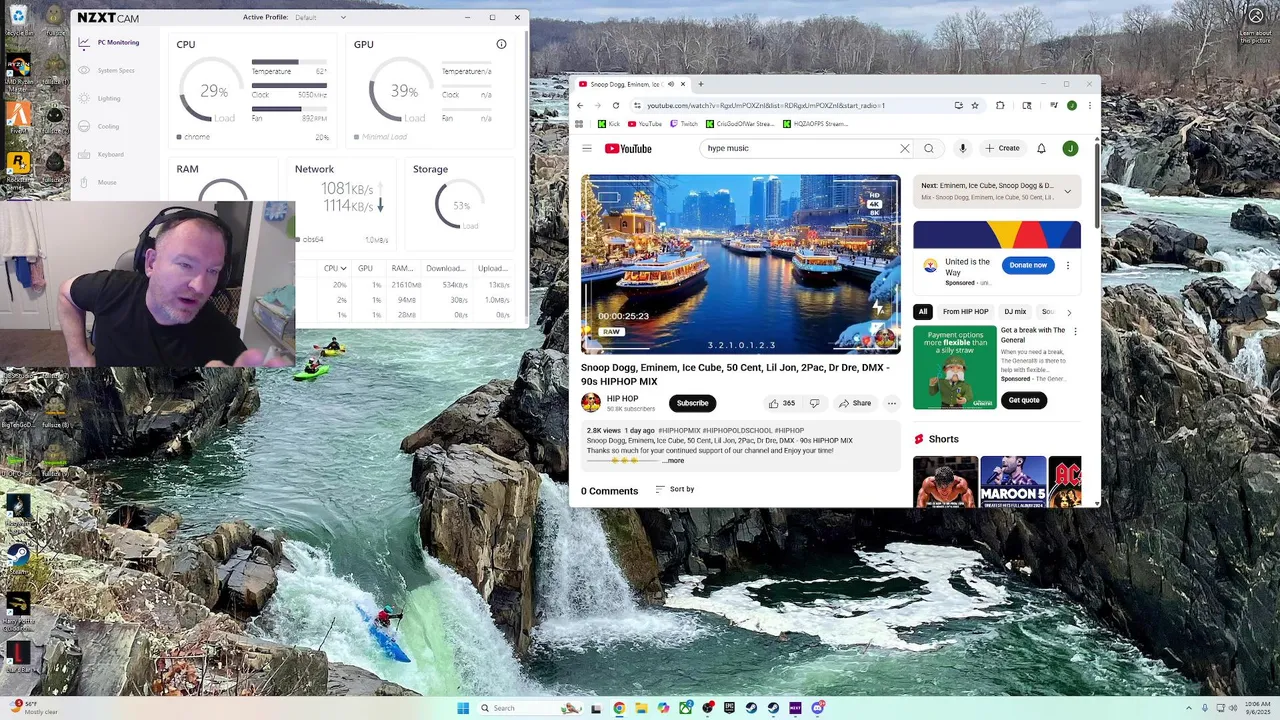Viewport: 1280px width, 720px height.
Task: Sort process table by Upload column
Action: (493, 268)
